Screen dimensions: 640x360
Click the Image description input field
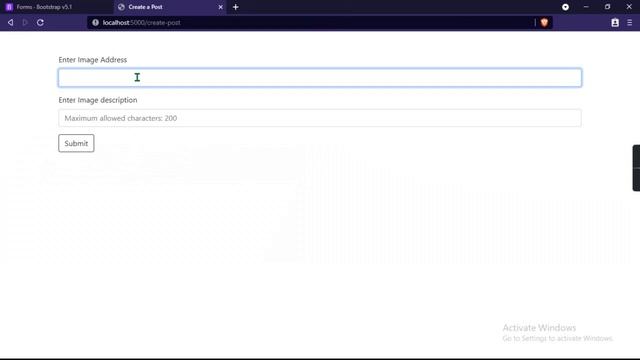320,118
